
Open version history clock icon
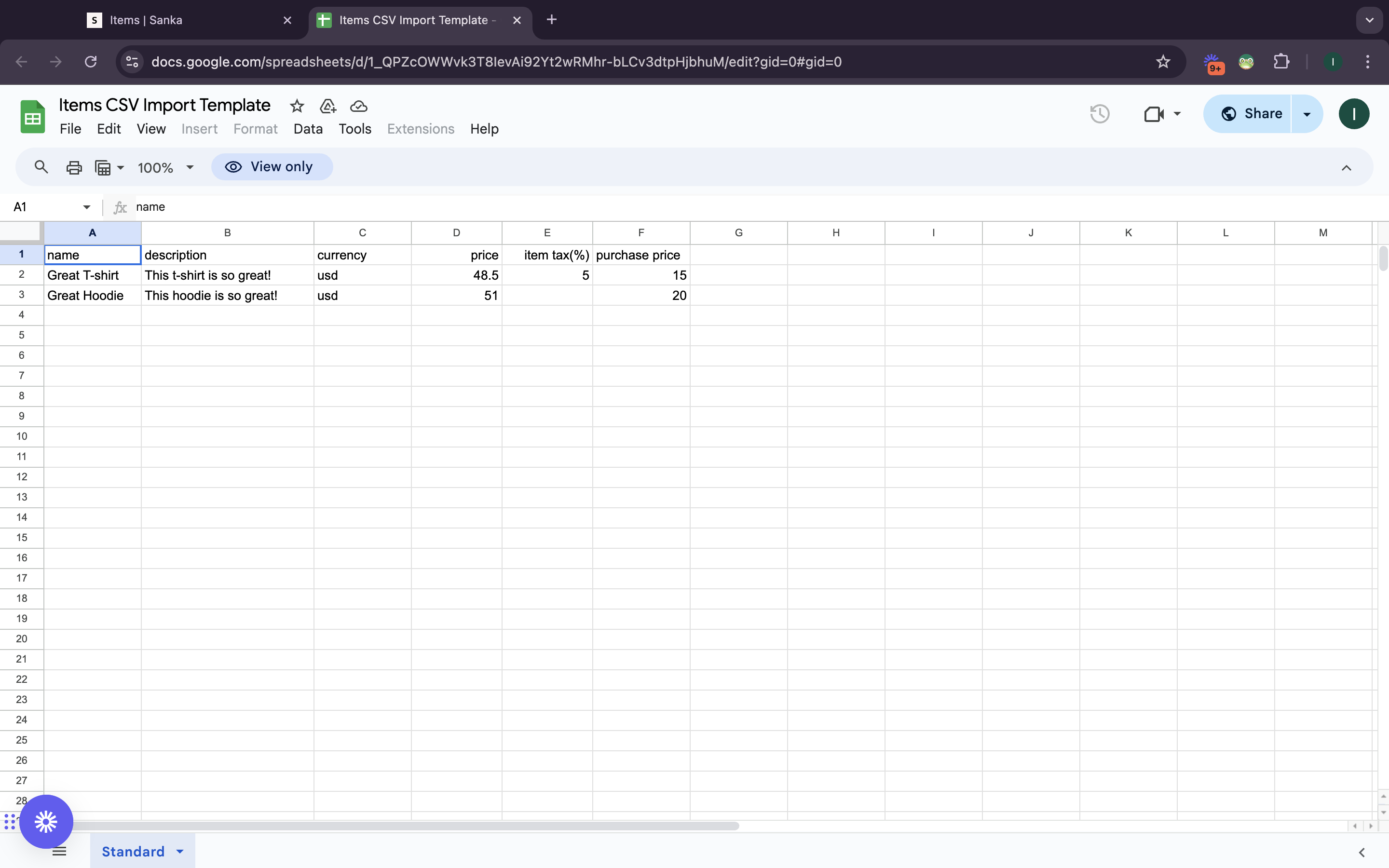1099,114
